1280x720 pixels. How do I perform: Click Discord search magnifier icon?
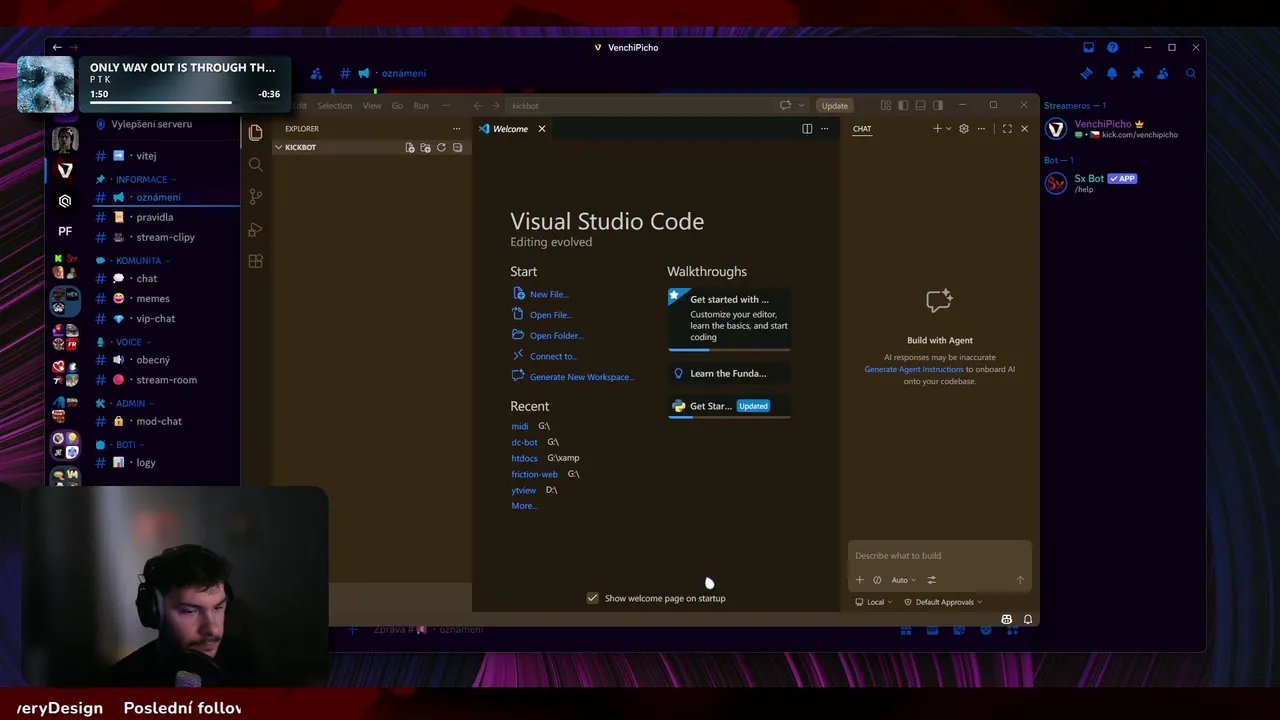coord(1191,73)
